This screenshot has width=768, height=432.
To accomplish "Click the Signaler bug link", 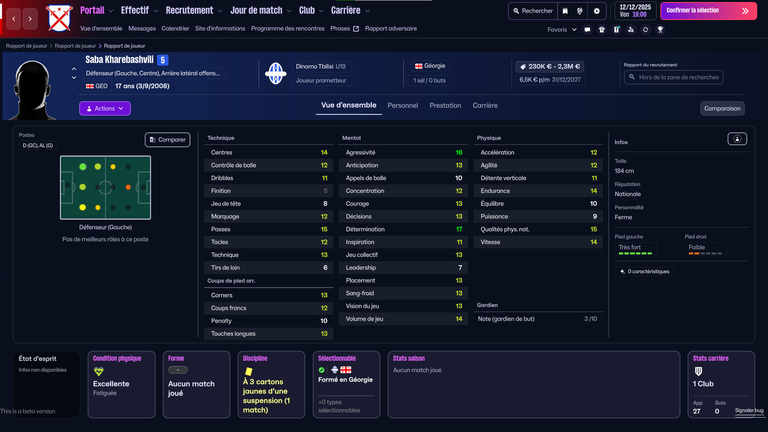I will coord(749,410).
